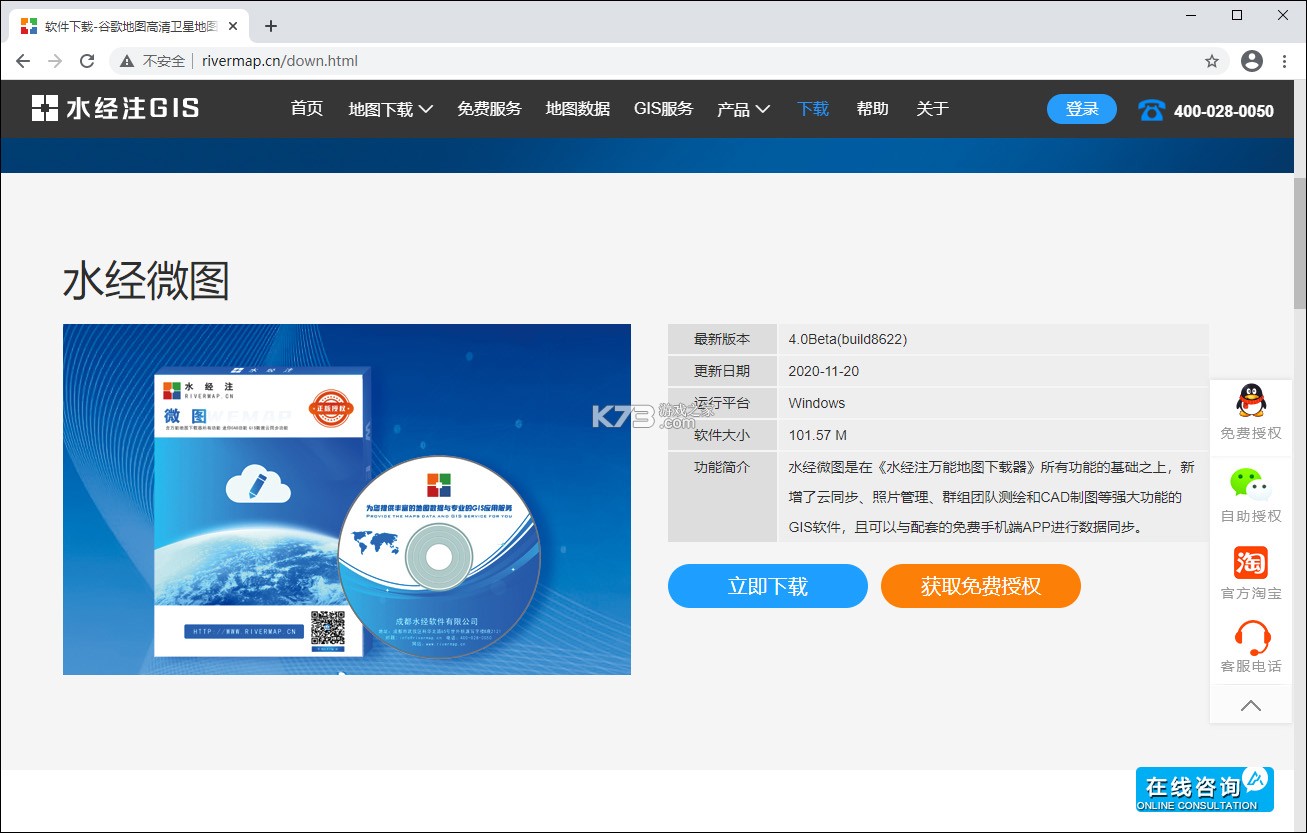The image size is (1307, 833).
Task: Click the 不安全 security warning icon
Action: click(x=127, y=61)
